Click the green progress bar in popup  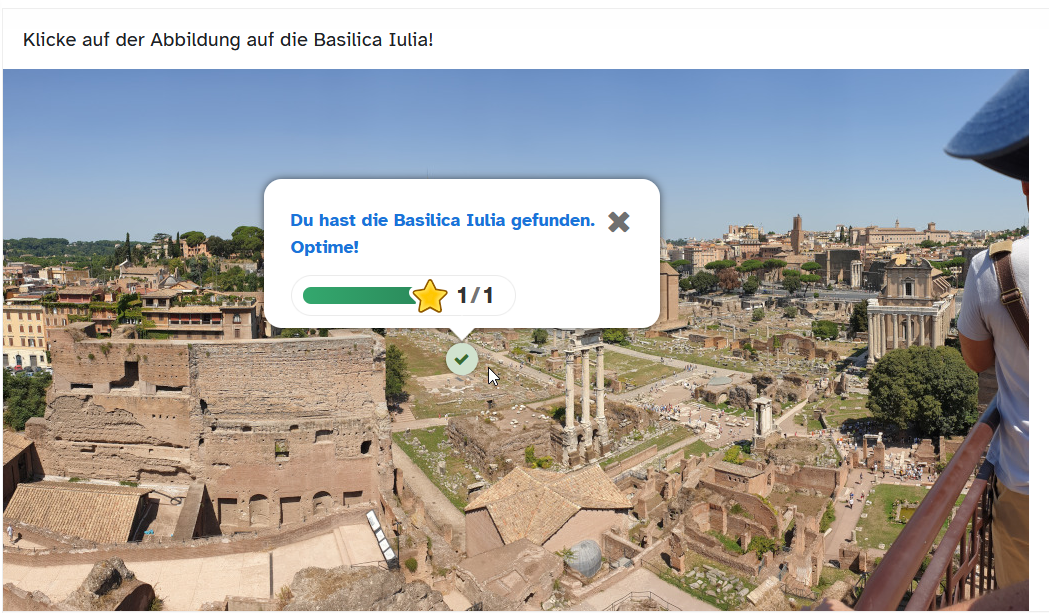(x=358, y=295)
